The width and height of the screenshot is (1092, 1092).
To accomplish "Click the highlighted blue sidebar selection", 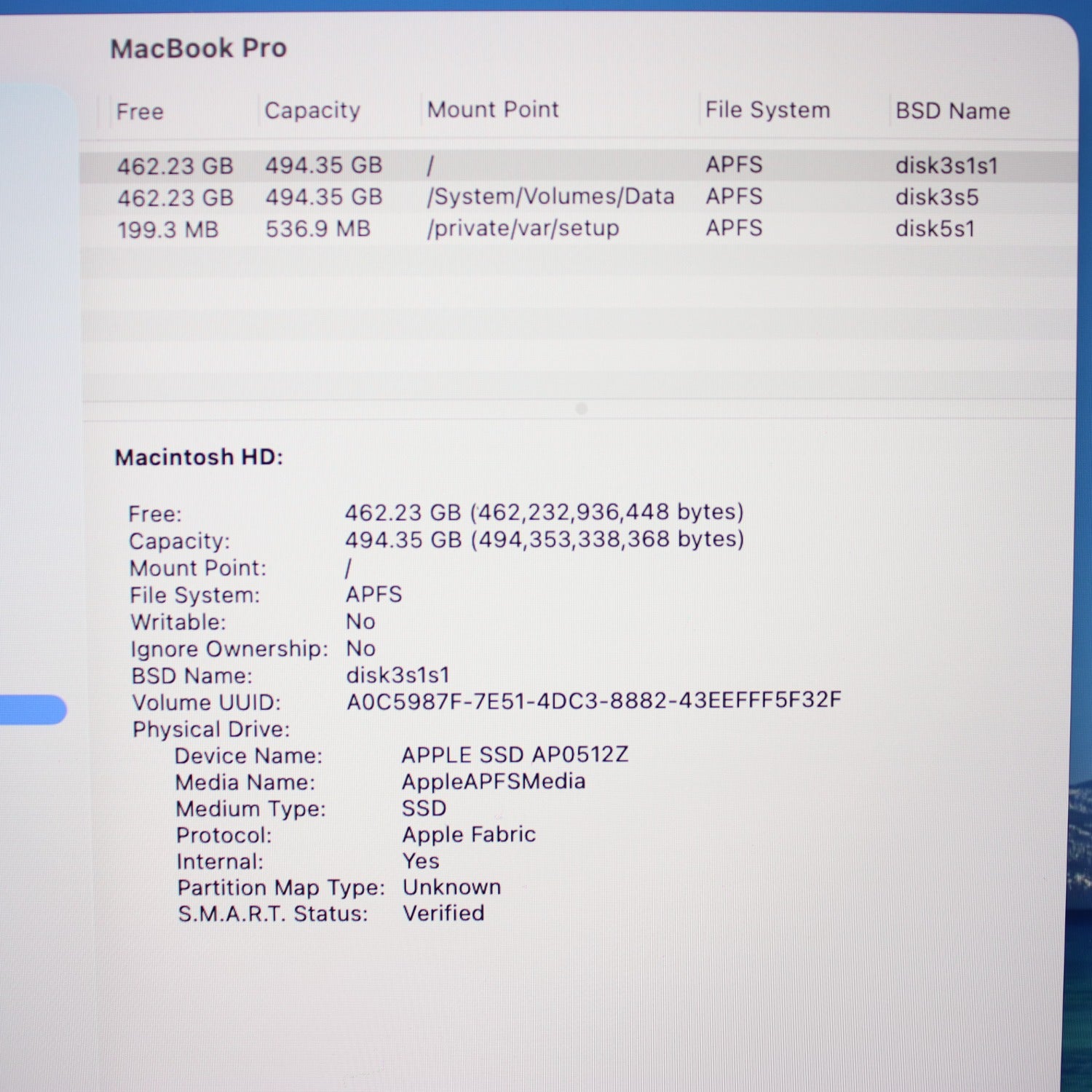I will [x=33, y=709].
